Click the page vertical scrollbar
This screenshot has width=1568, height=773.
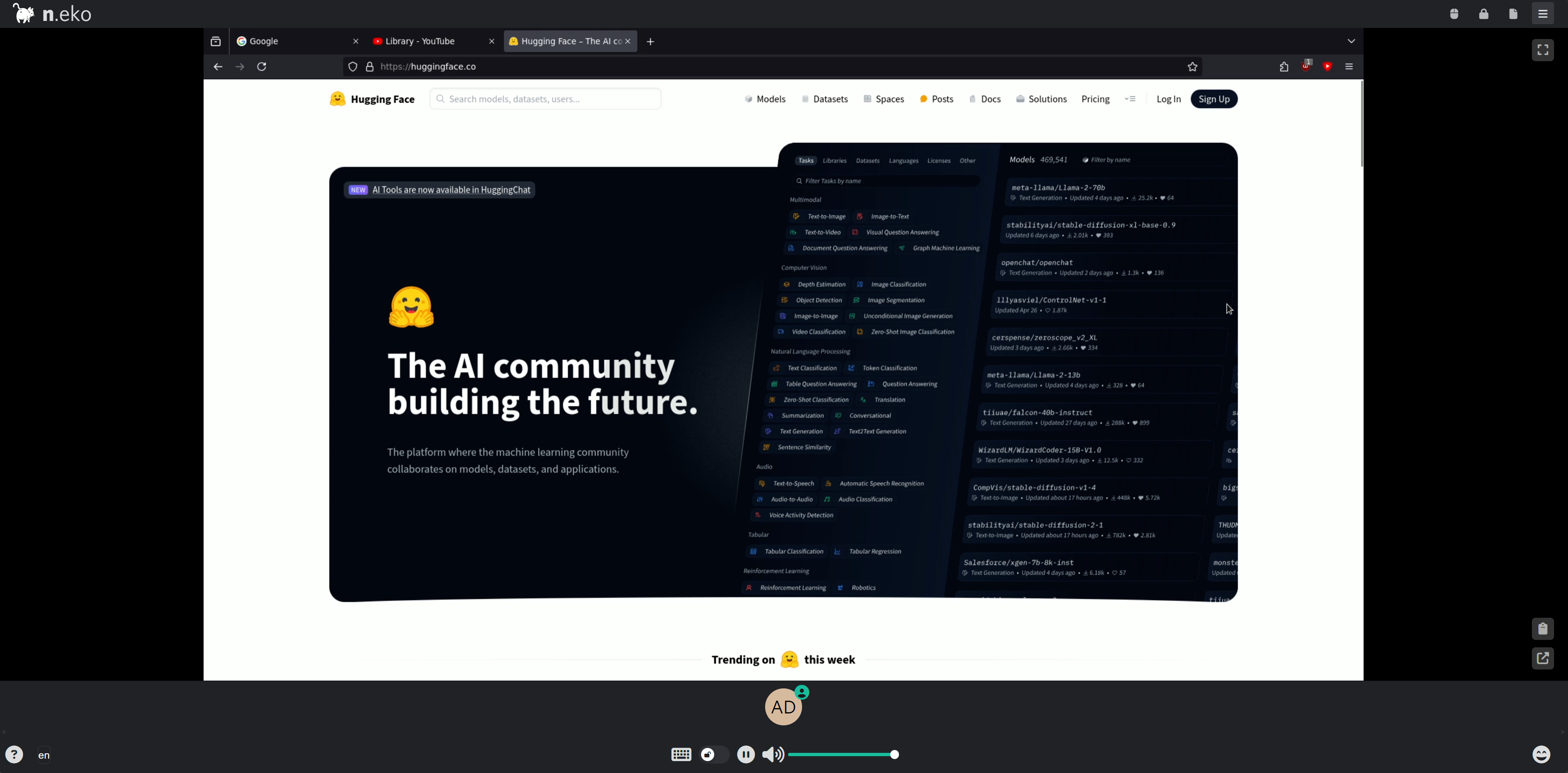pyautogui.click(x=1361, y=124)
